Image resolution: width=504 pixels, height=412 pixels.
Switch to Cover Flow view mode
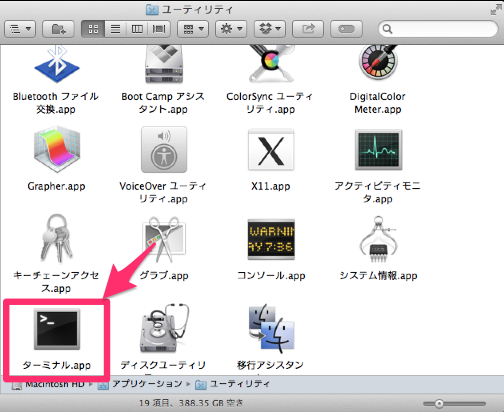click(x=159, y=29)
